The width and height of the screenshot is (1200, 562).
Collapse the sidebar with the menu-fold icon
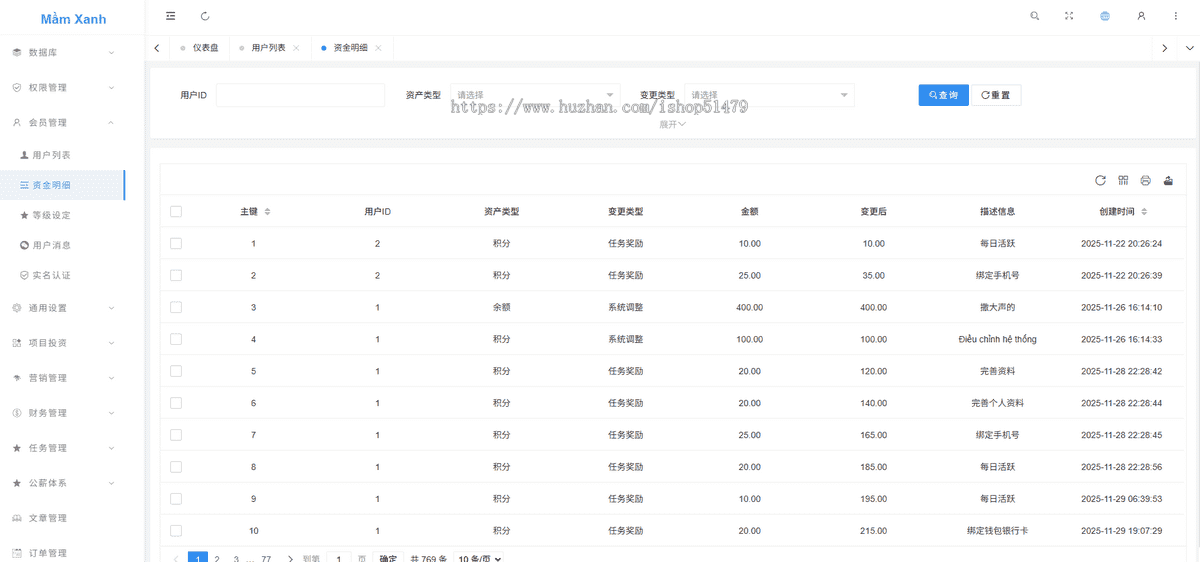(x=171, y=16)
